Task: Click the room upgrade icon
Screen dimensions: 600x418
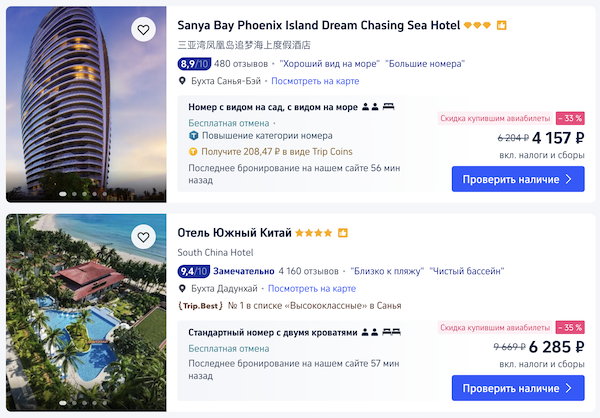Action: (x=194, y=136)
